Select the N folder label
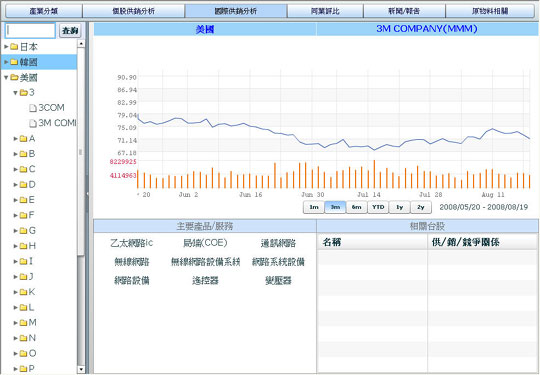 point(32,338)
